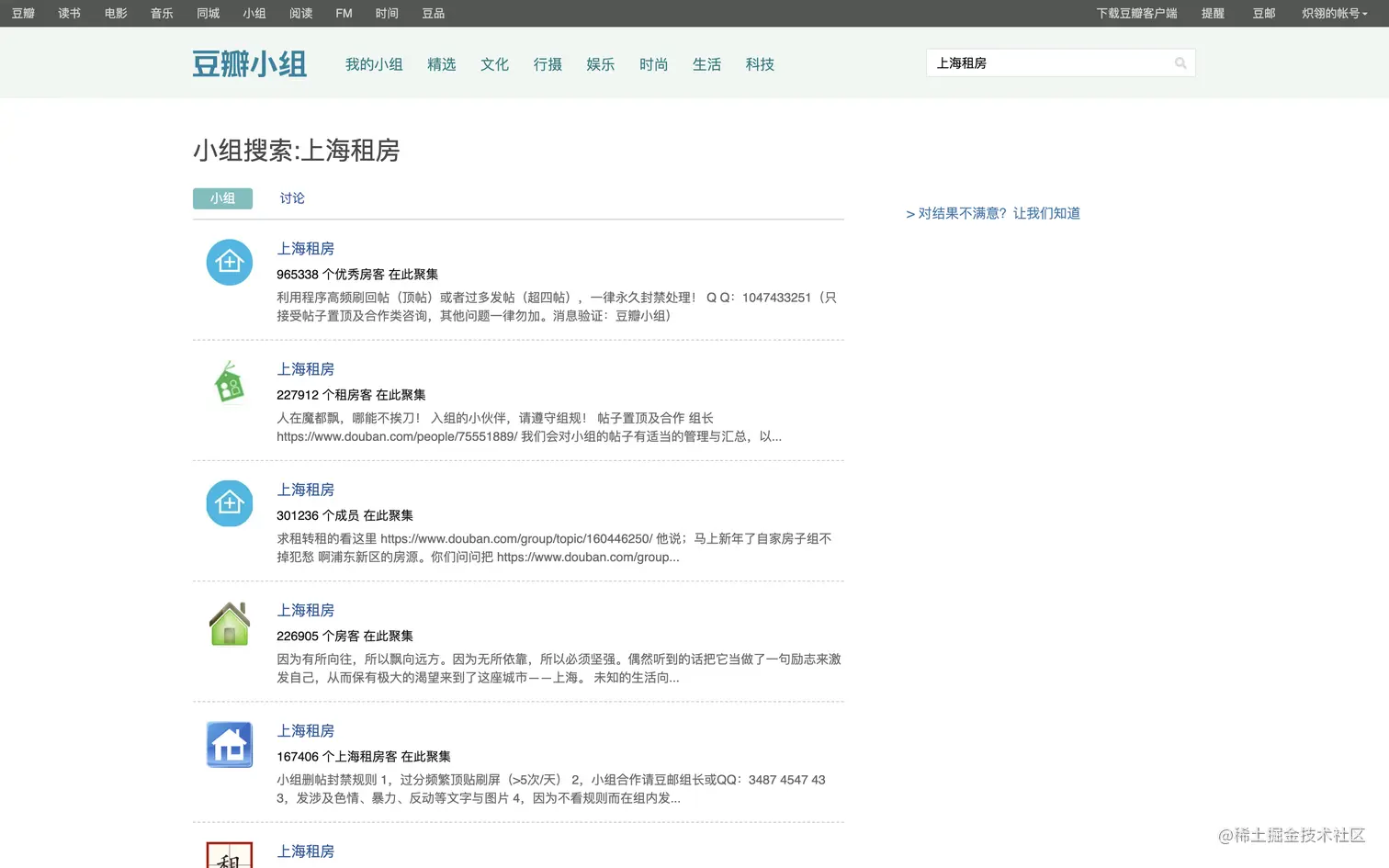1389x868 pixels.
Task: Open 阅读 in the top bar
Action: pos(301,13)
